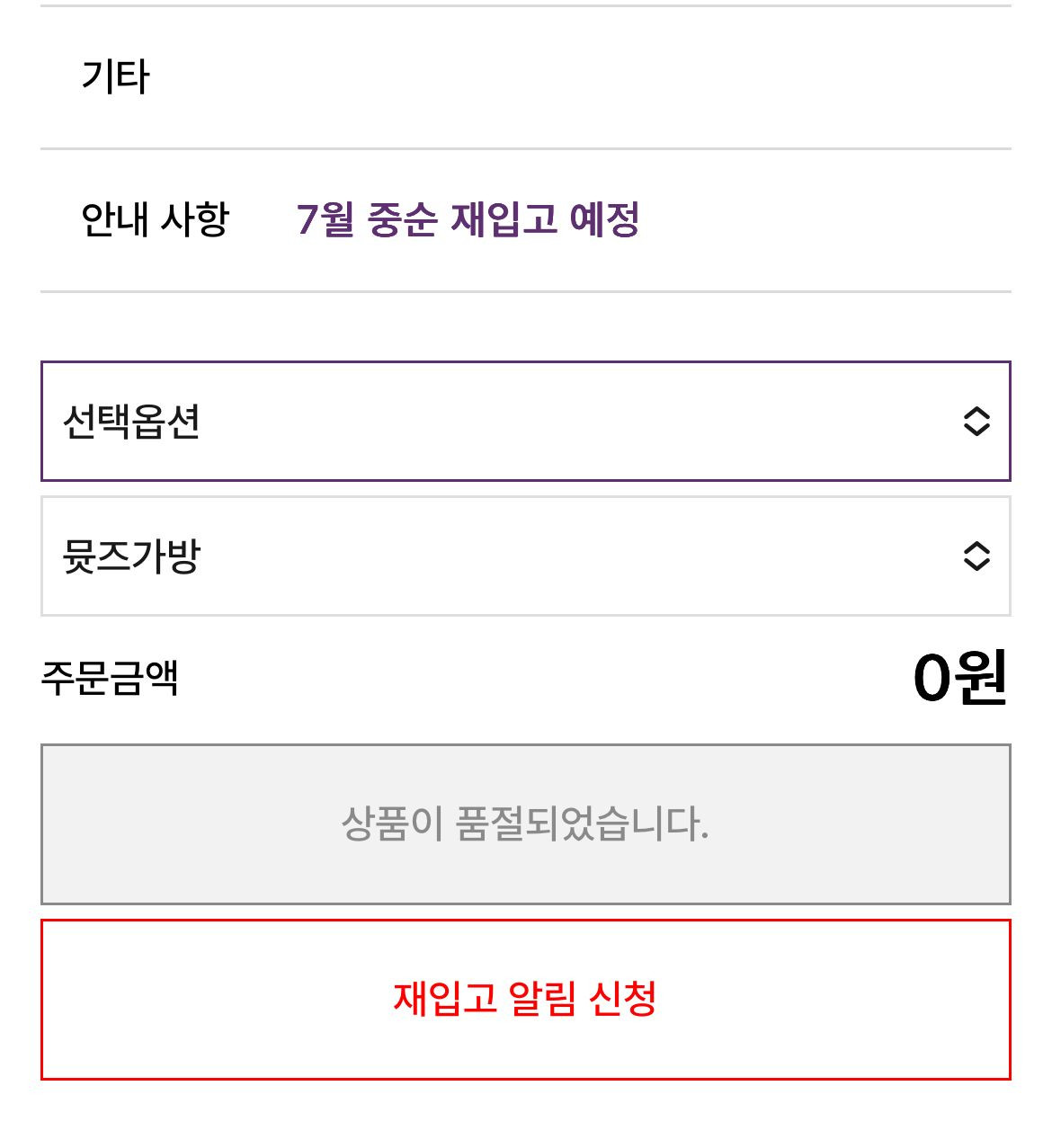Click the 안내 사항 label

[x=155, y=219]
